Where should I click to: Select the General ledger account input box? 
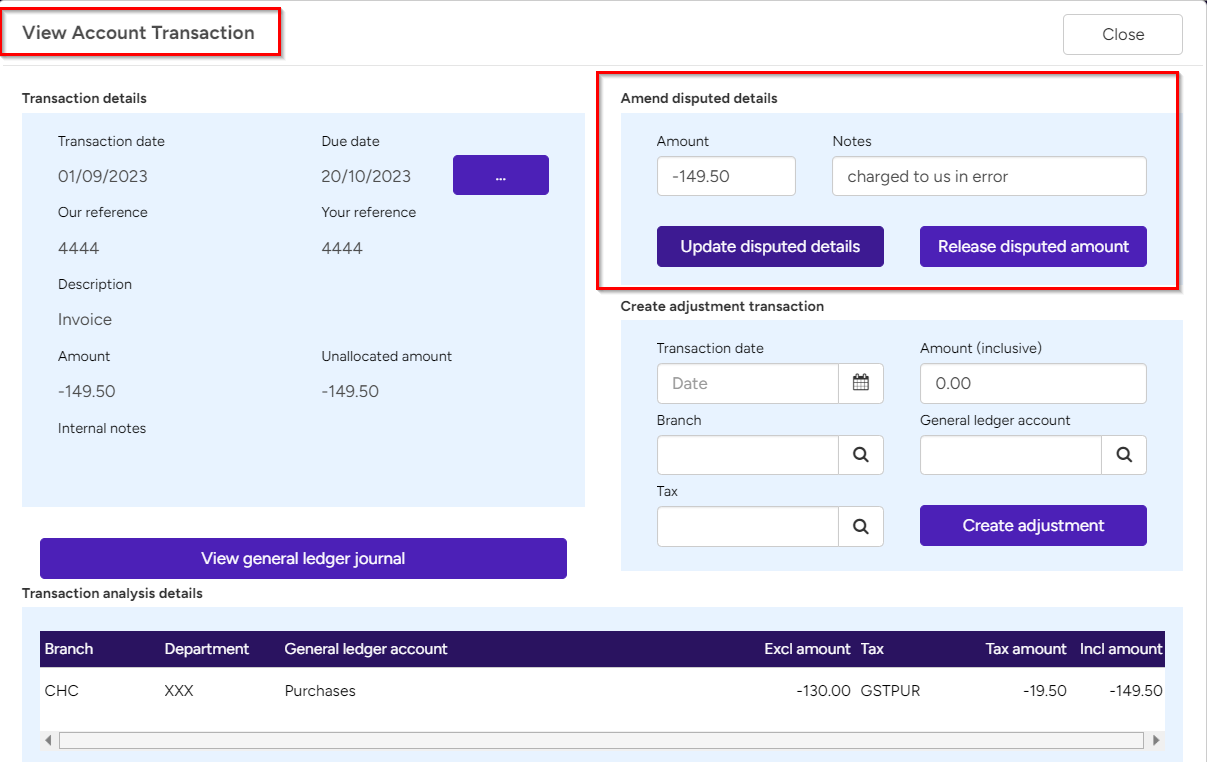coord(1009,455)
